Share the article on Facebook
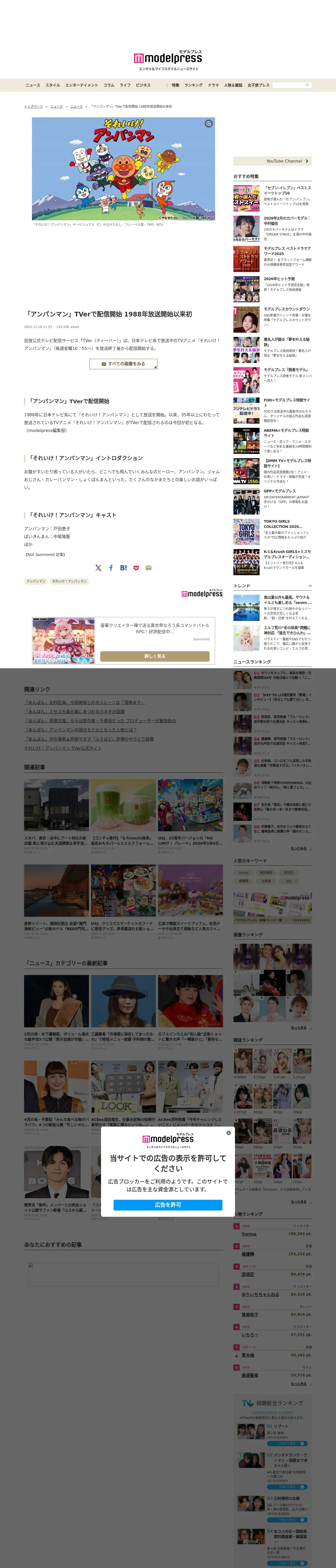The image size is (336, 1568). [x=111, y=567]
